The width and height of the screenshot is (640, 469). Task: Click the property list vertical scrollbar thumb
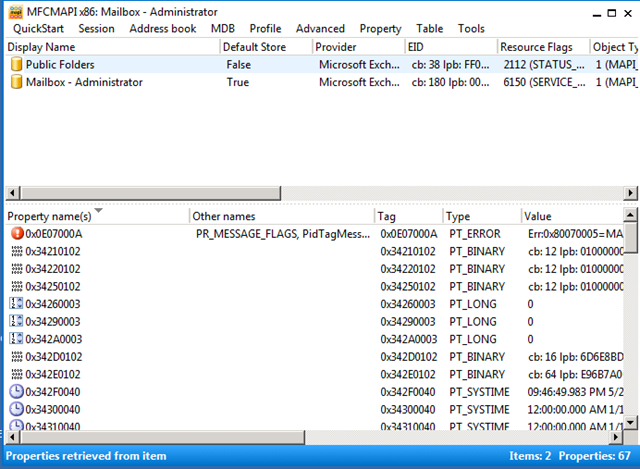pos(630,237)
